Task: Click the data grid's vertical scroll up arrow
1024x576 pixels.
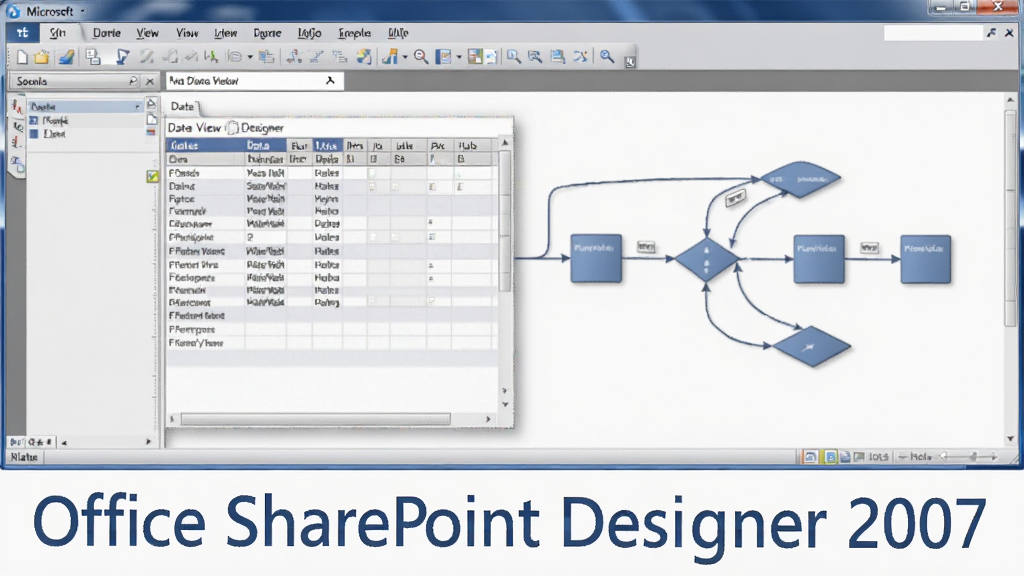Action: [504, 142]
